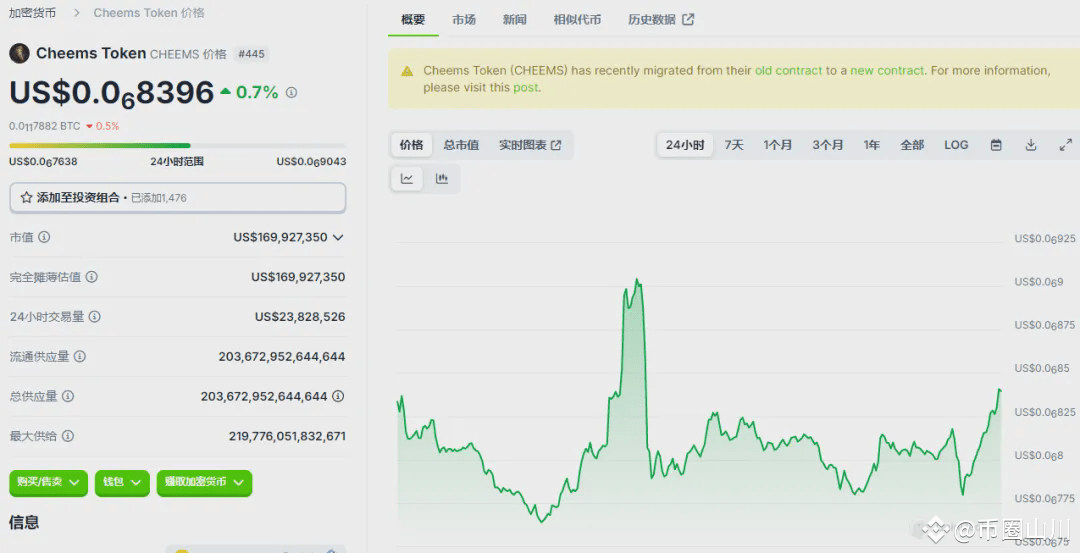The height and width of the screenshot is (553, 1080).
Task: Open the post link in notice
Action: [526, 87]
